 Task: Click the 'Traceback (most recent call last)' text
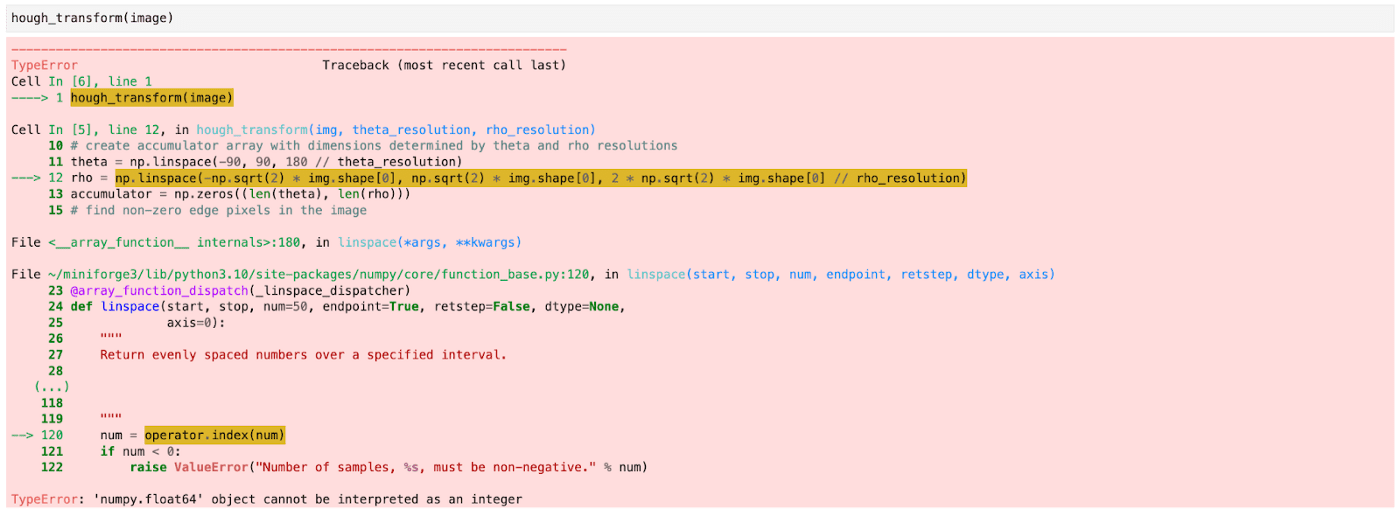click(444, 65)
